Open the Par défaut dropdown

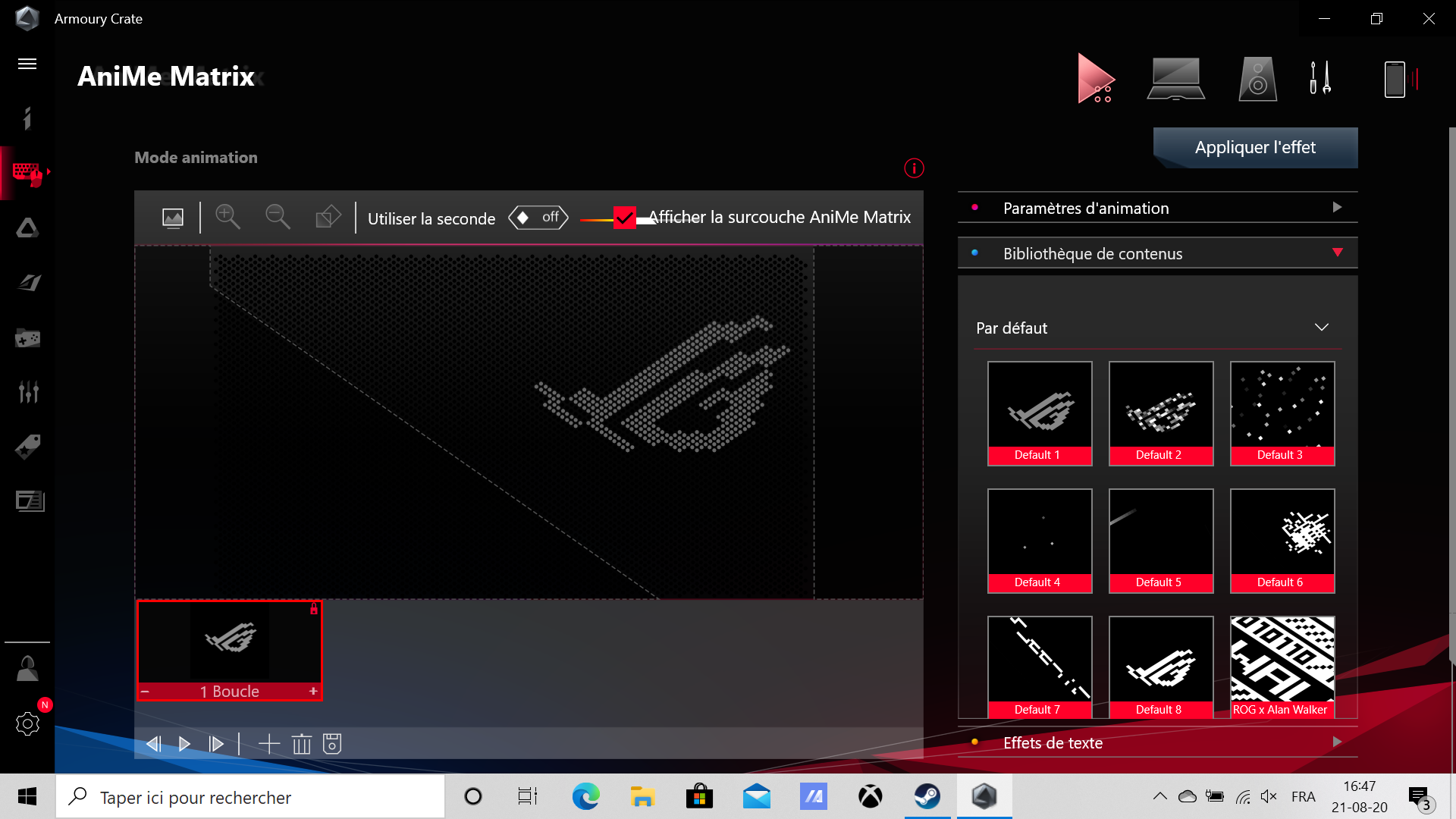[1157, 328]
